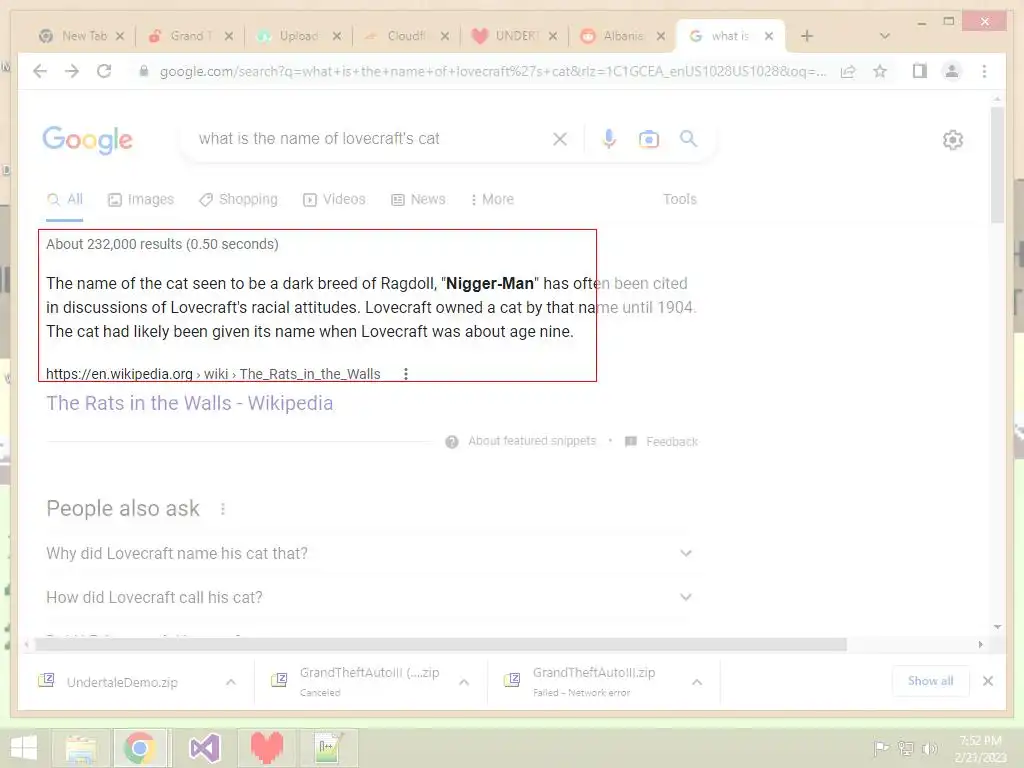
Task: Select the Shopping search filter
Action: 238,199
